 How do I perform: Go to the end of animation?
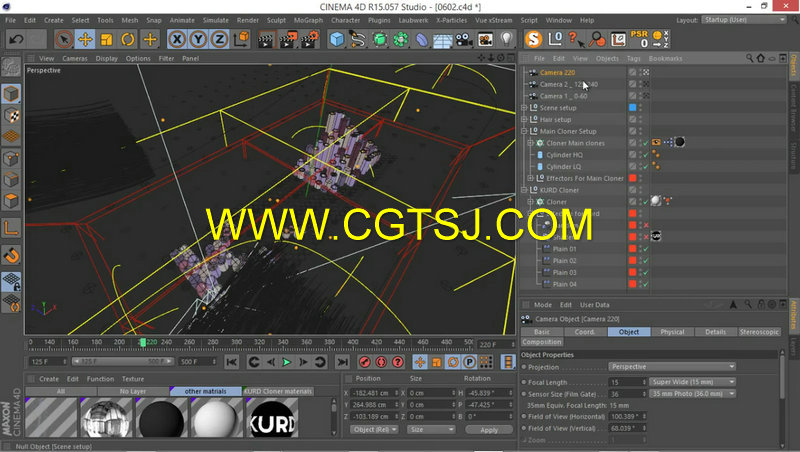(342, 362)
